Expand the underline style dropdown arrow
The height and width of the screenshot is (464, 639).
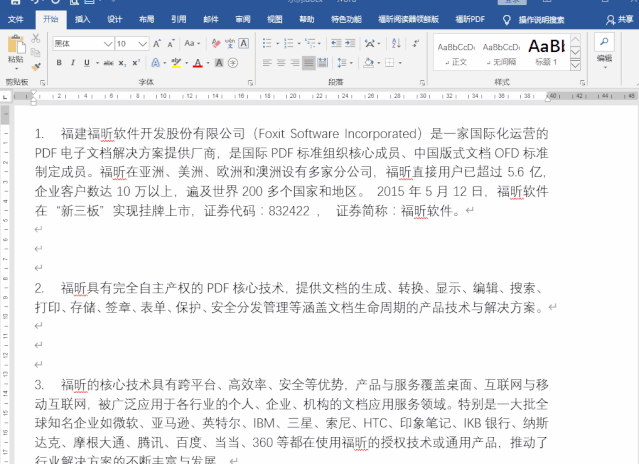[x=97, y=63]
